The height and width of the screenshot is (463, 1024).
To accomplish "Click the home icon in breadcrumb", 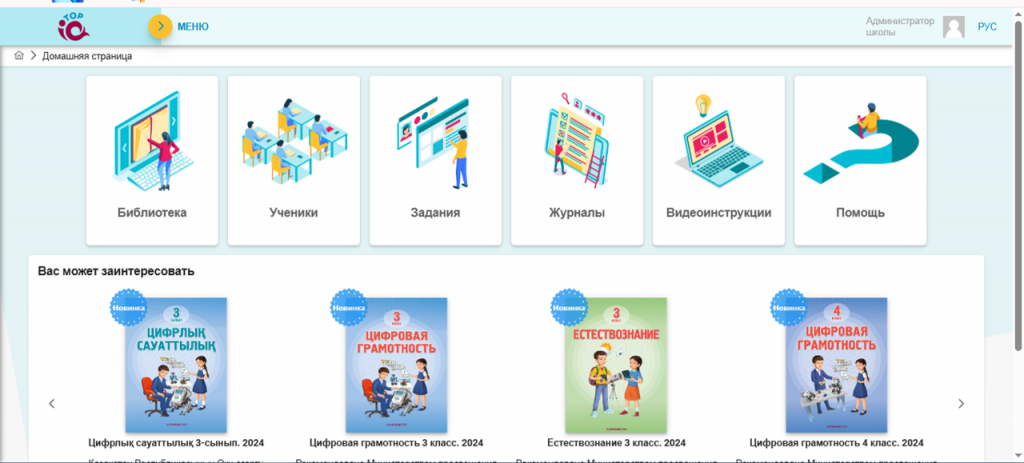I will coord(19,56).
